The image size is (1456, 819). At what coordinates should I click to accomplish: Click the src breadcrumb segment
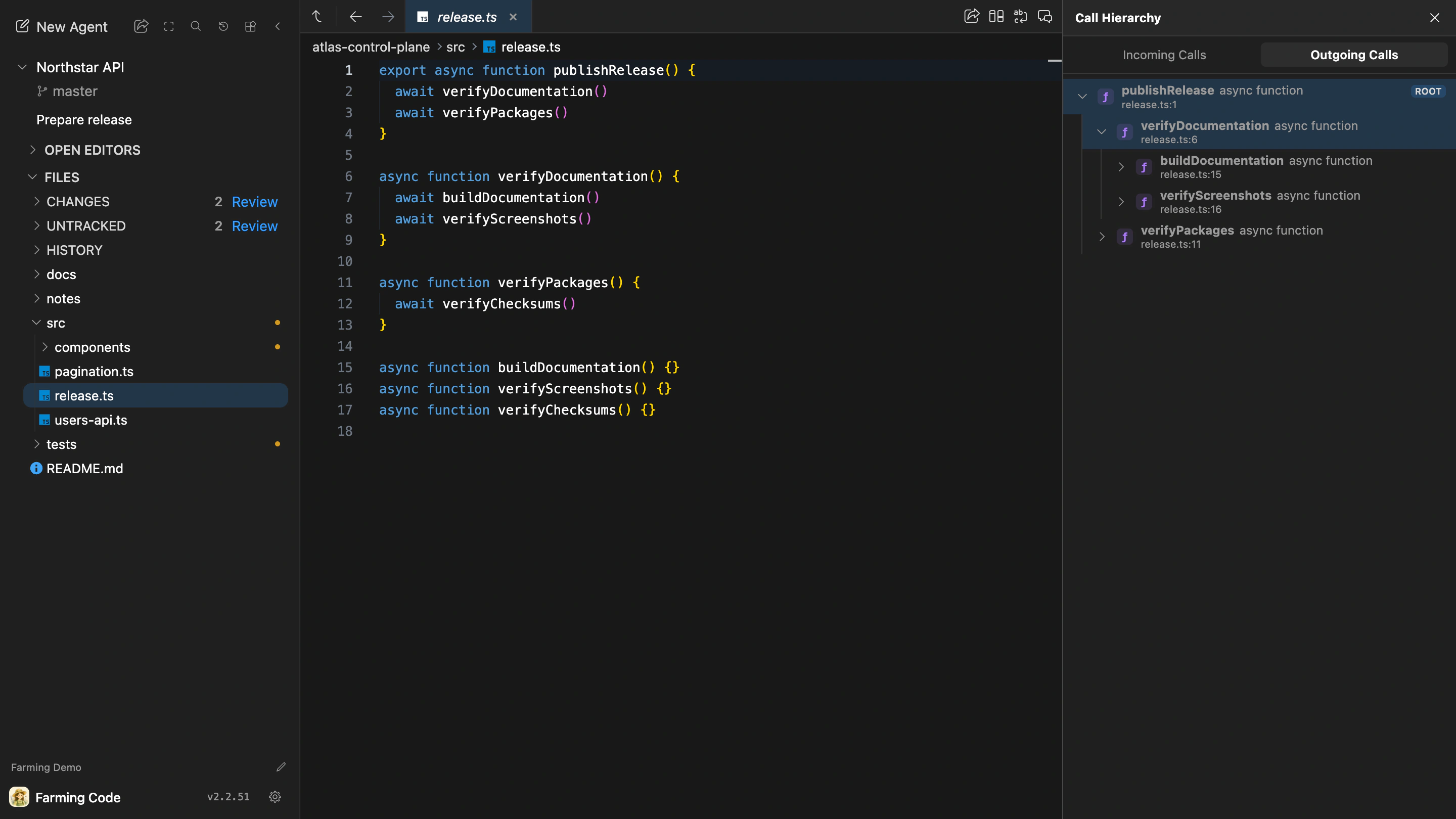tap(456, 47)
